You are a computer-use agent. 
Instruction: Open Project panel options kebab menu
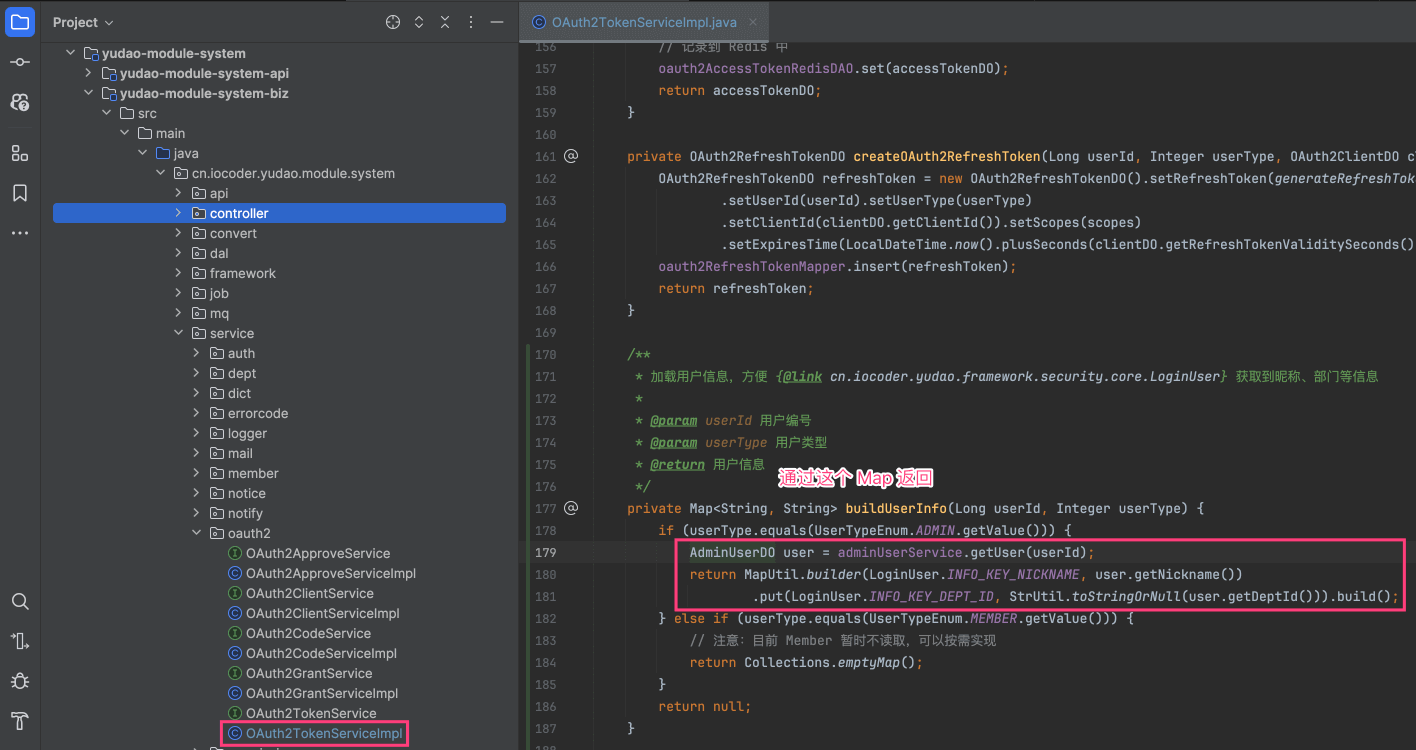470,21
